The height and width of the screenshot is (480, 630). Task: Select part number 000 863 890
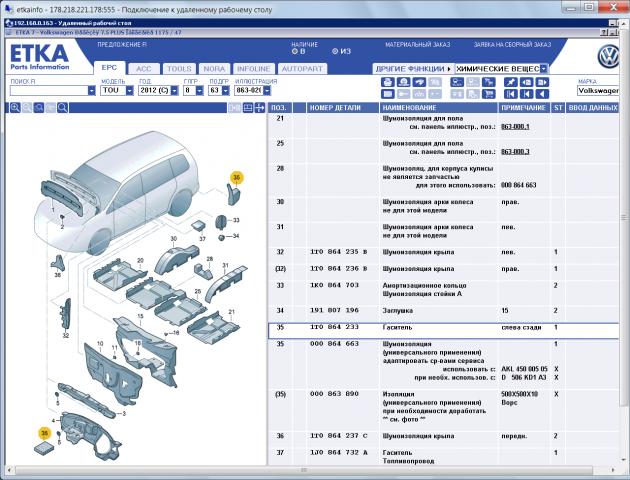[334, 394]
